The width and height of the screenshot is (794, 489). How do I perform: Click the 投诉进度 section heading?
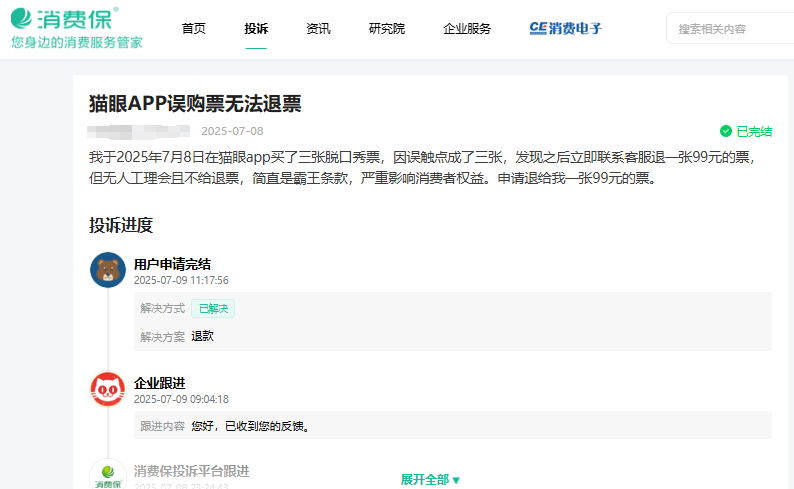(x=121, y=225)
